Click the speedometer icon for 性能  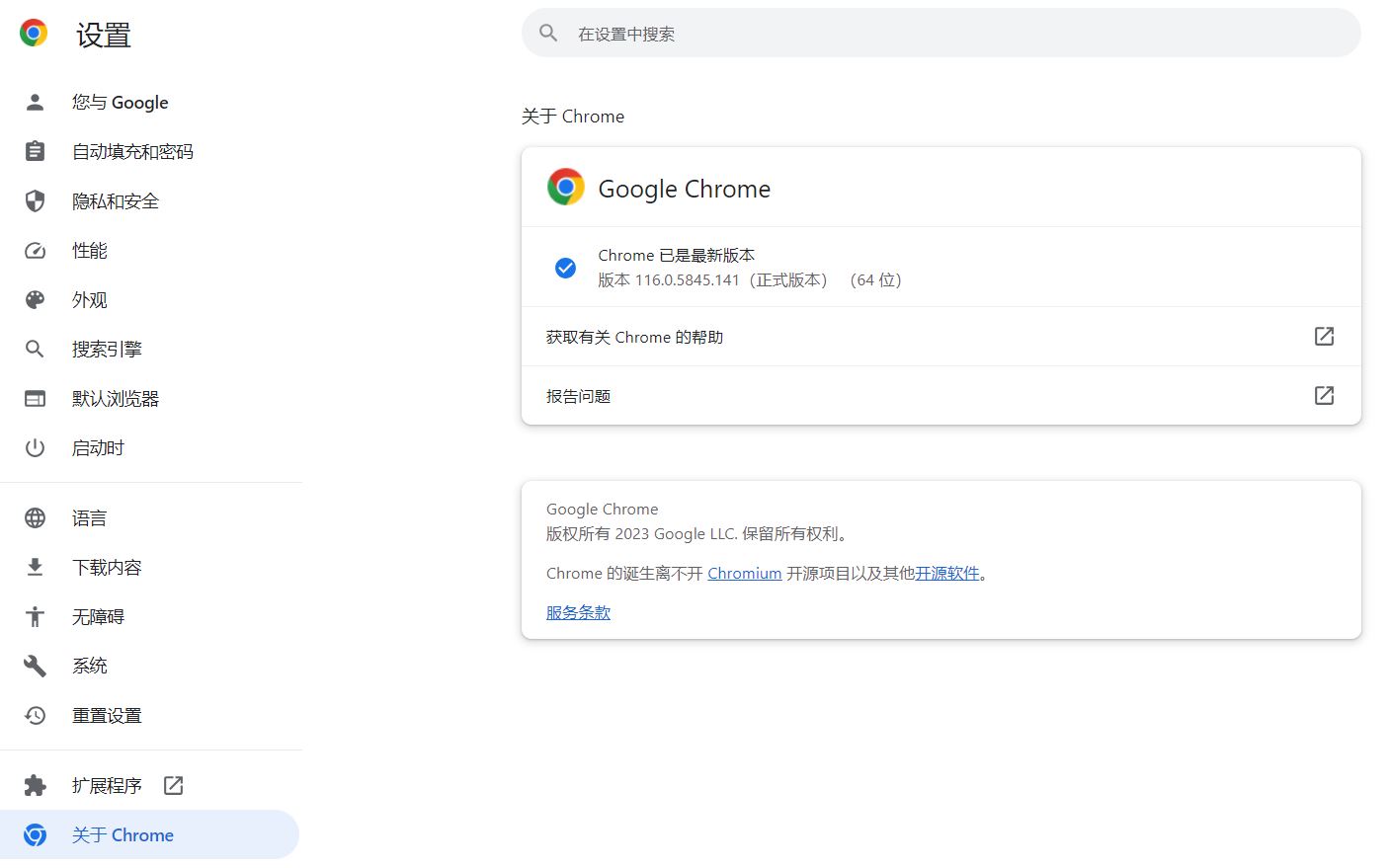coord(35,250)
